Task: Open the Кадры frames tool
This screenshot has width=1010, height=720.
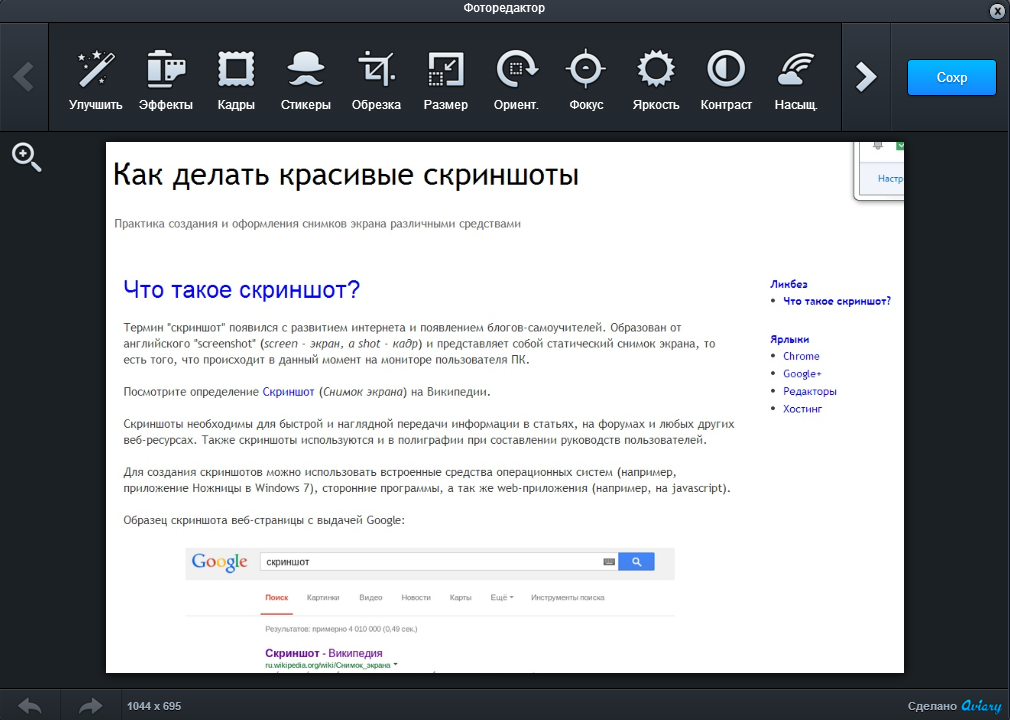Action: click(x=236, y=80)
